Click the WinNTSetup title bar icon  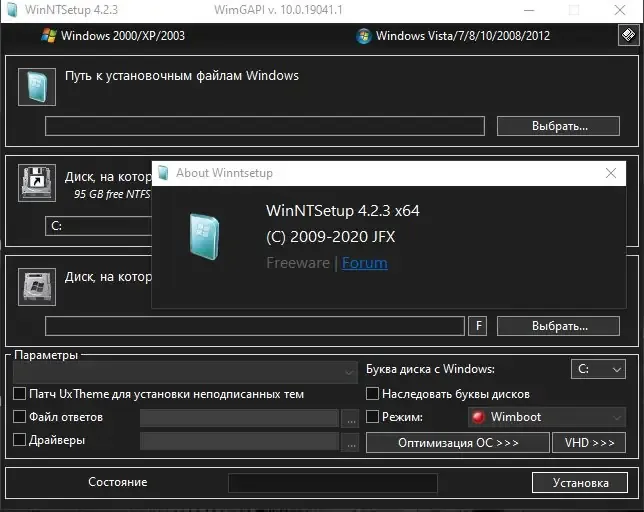coord(12,10)
